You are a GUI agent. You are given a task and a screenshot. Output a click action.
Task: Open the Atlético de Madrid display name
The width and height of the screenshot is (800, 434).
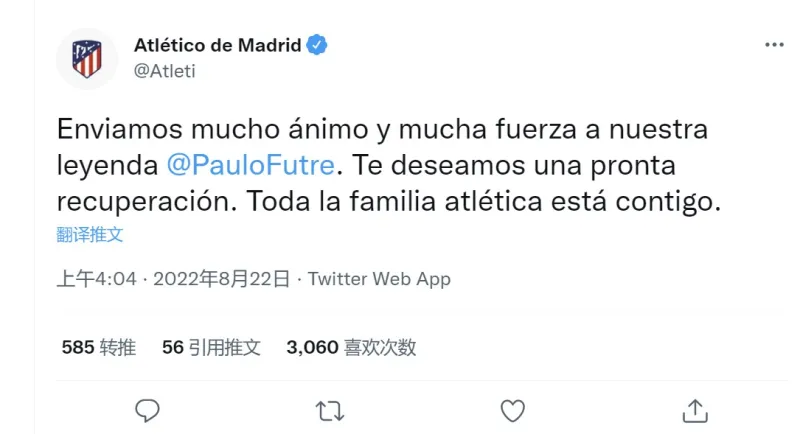(218, 45)
